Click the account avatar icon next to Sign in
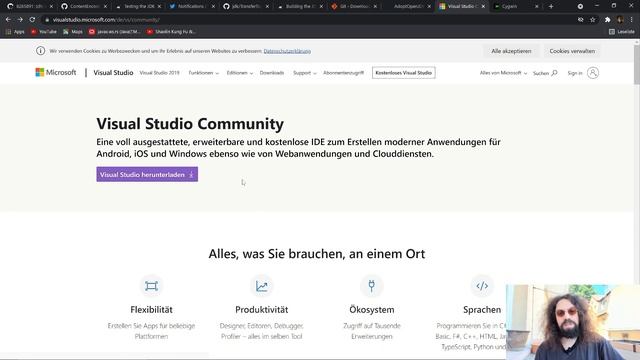This screenshot has width=640, height=360. point(593,73)
